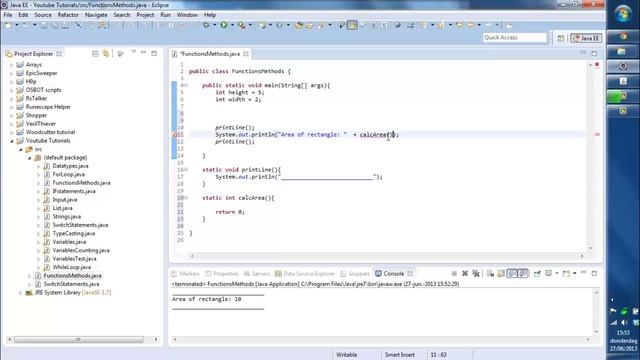
Task: Start the Debug launch bug icon
Action: (x=206, y=25)
